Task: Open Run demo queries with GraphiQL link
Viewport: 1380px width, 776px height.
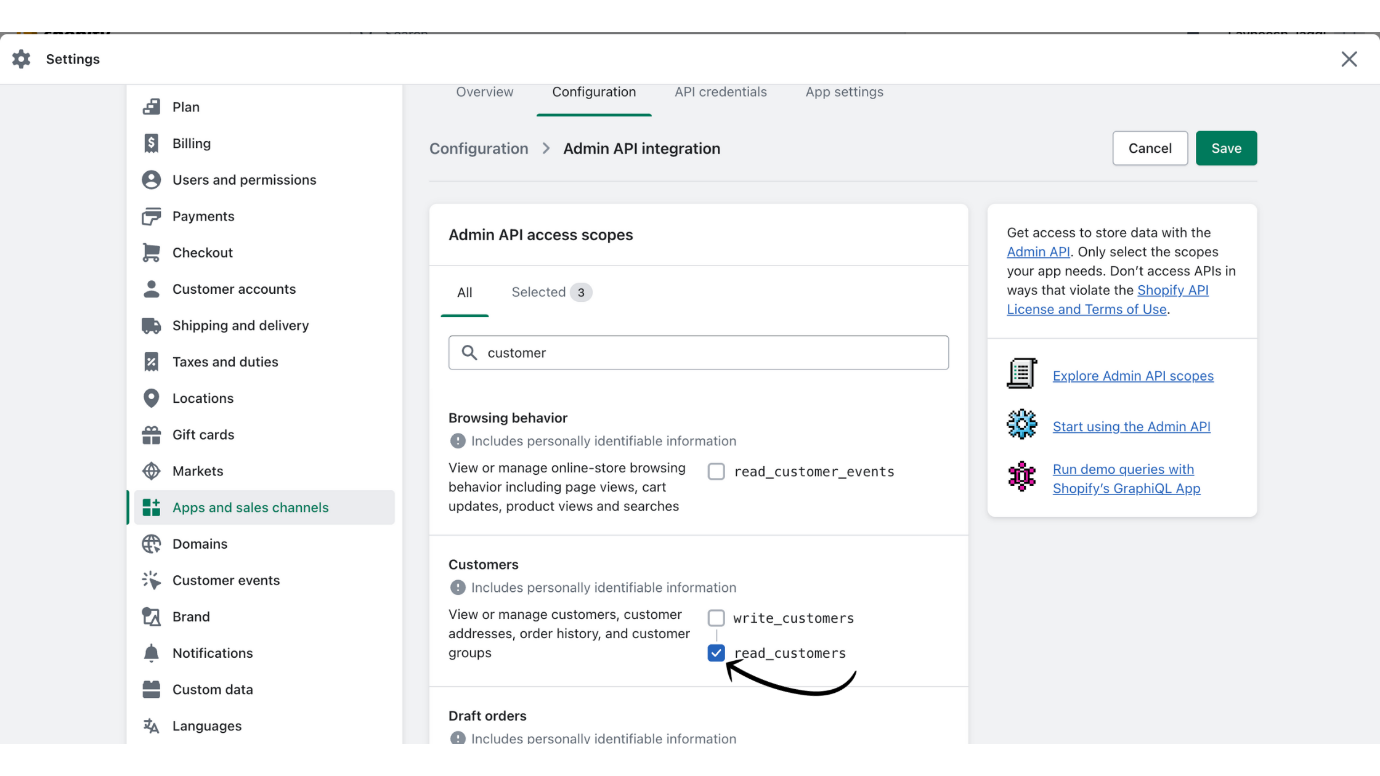Action: [x=1126, y=479]
